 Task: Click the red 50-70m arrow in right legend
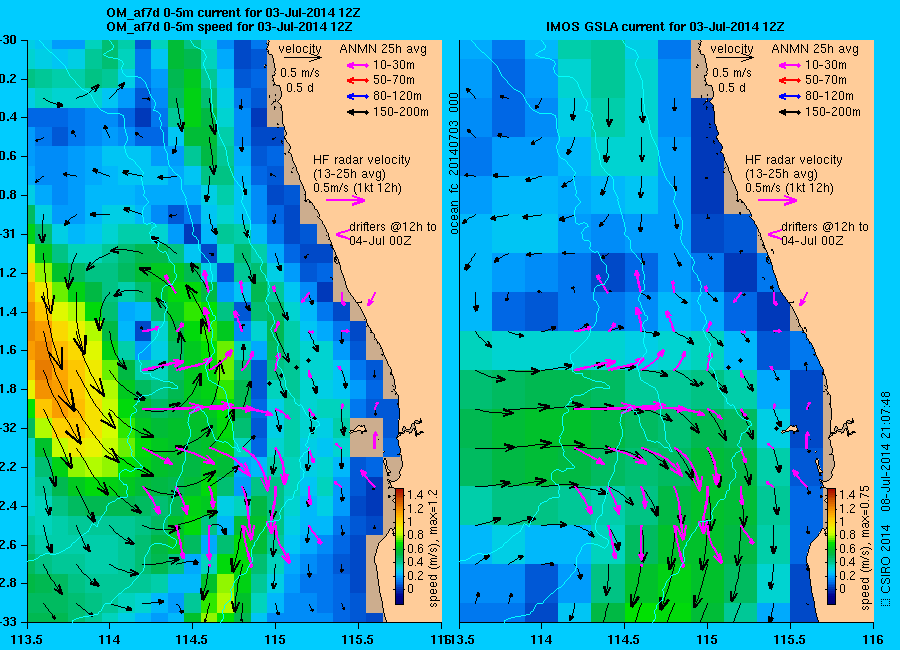pyautogui.click(x=790, y=81)
